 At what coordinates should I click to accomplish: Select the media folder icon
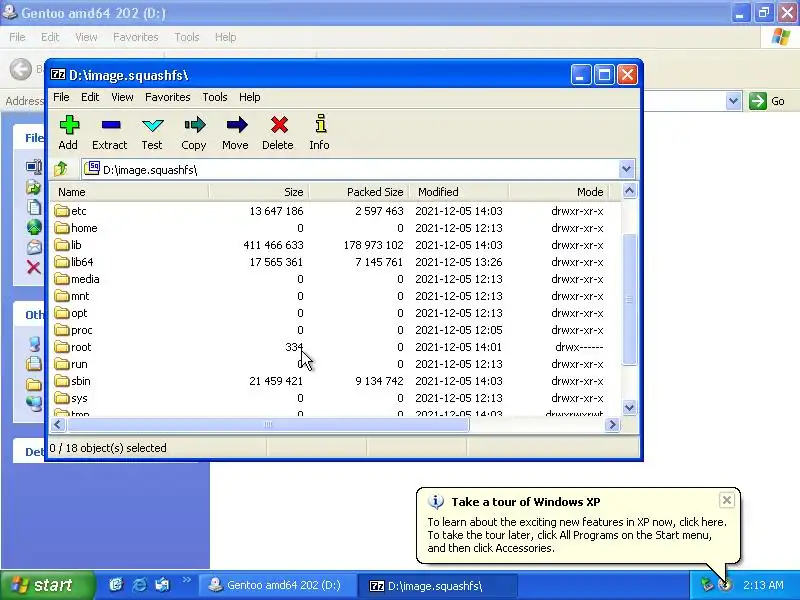click(x=62, y=279)
